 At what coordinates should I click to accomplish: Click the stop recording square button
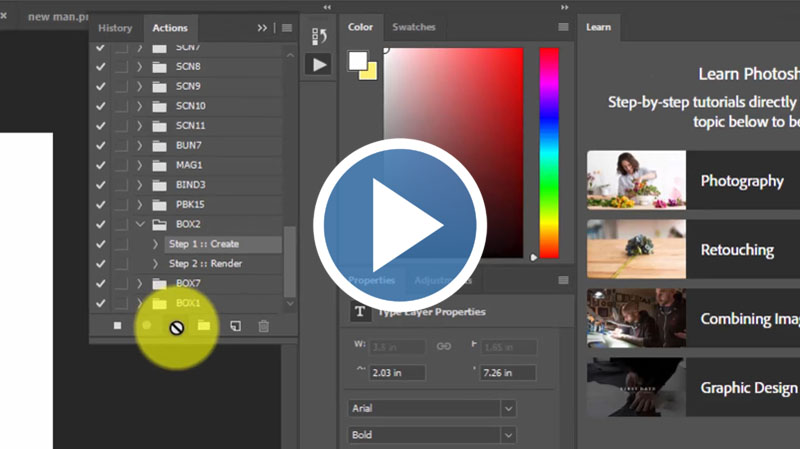[x=117, y=326]
